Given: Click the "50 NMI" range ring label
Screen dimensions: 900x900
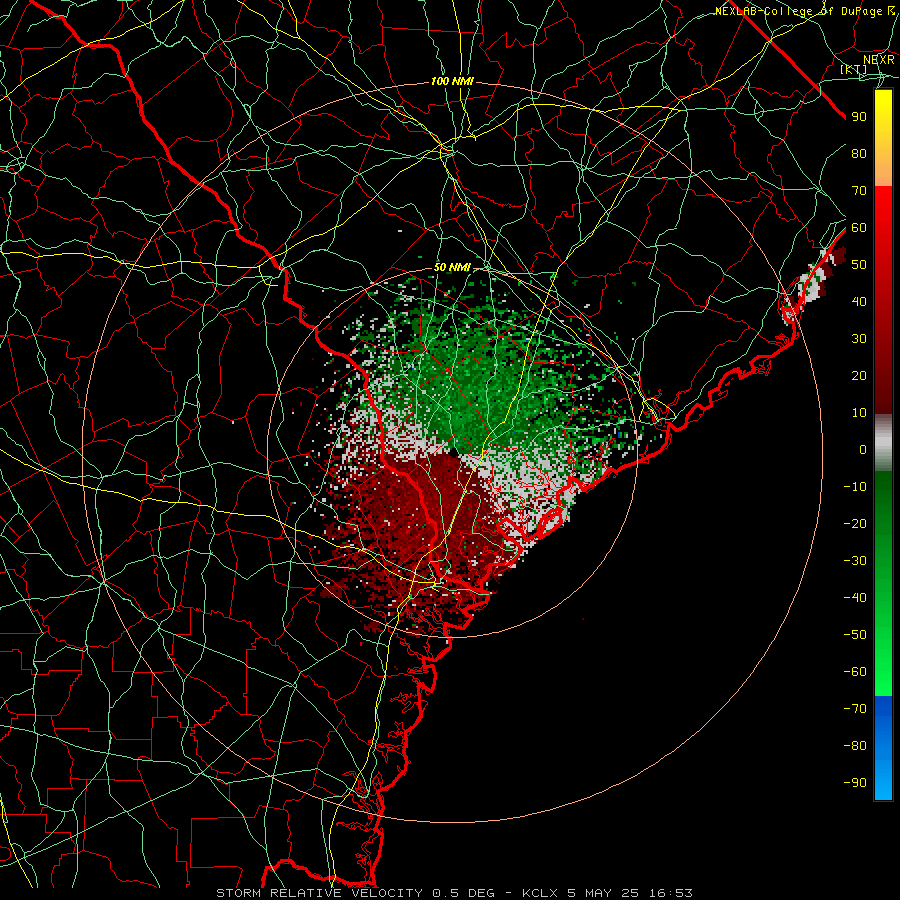Looking at the screenshot, I should (452, 267).
